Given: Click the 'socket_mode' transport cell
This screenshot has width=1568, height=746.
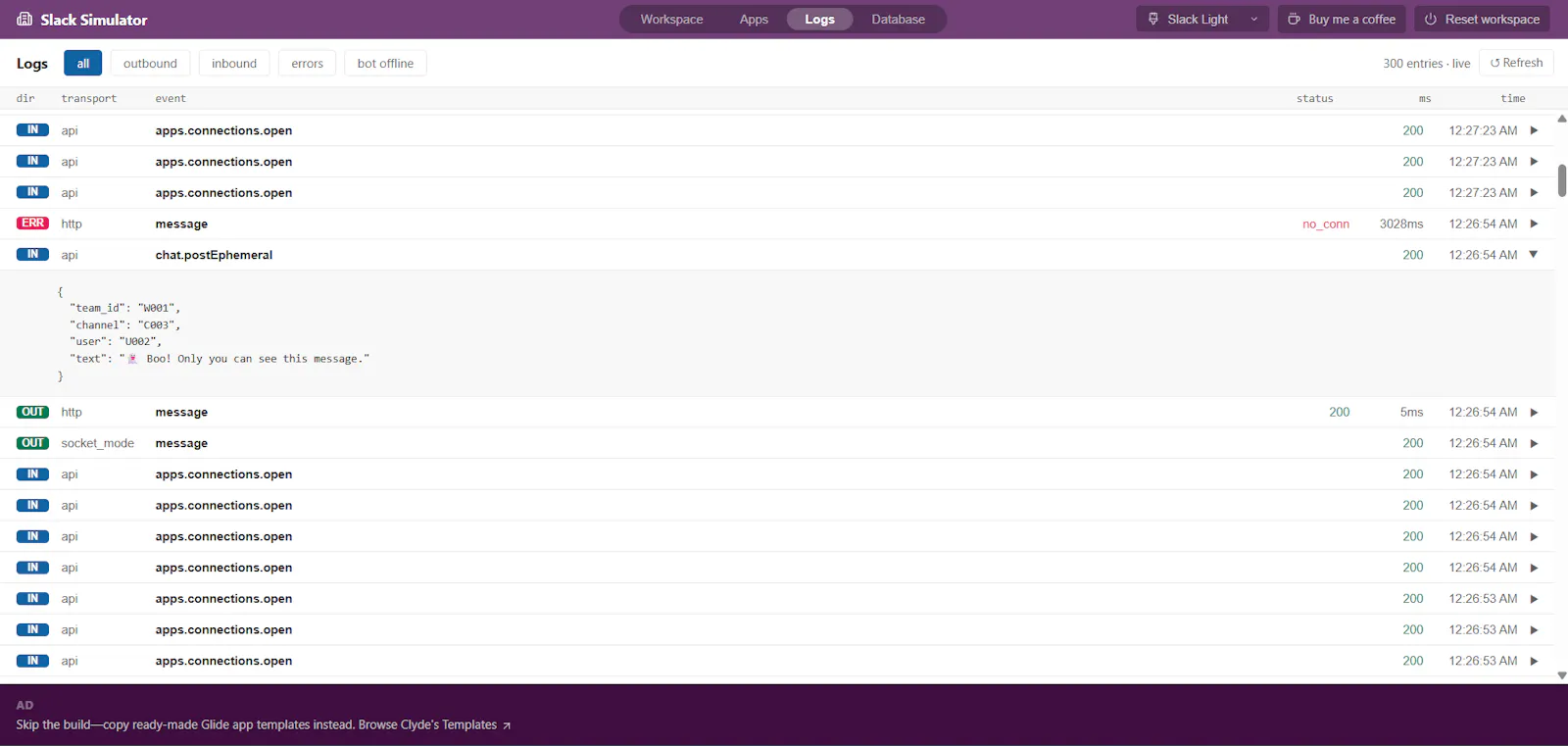Looking at the screenshot, I should pos(97,443).
